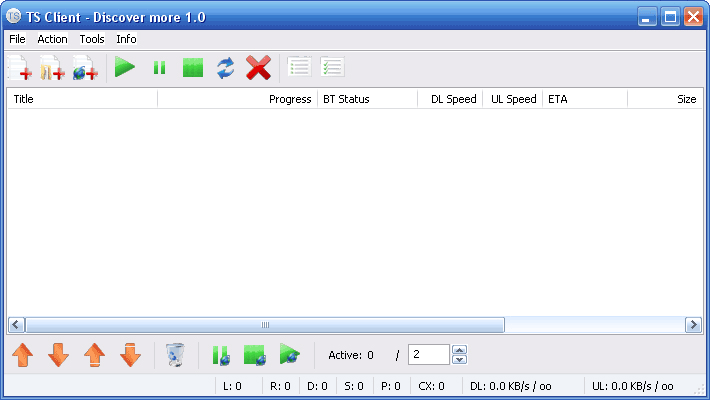Screen dimensions: 710x400
Task: Click the add from web URL icon
Action: [86, 68]
